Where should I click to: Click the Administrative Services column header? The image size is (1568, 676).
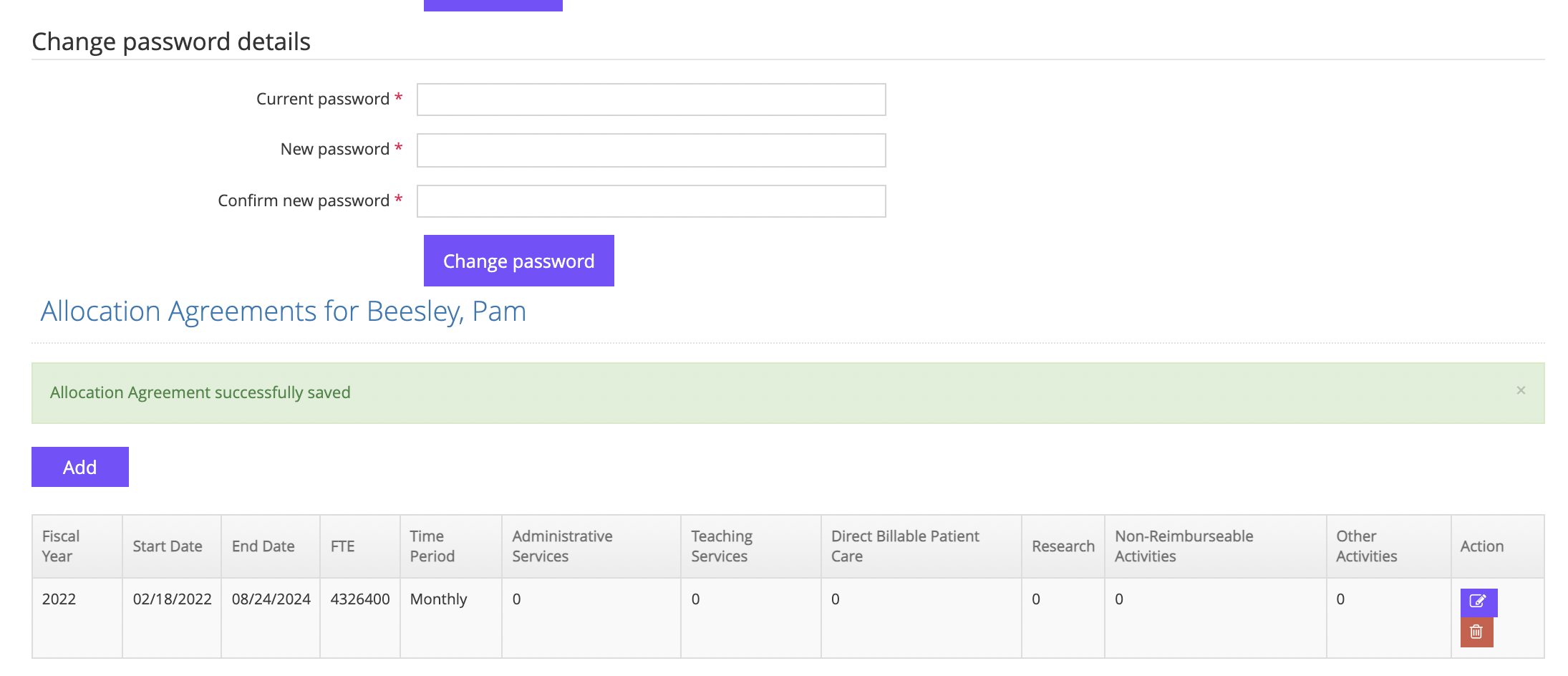coord(591,546)
